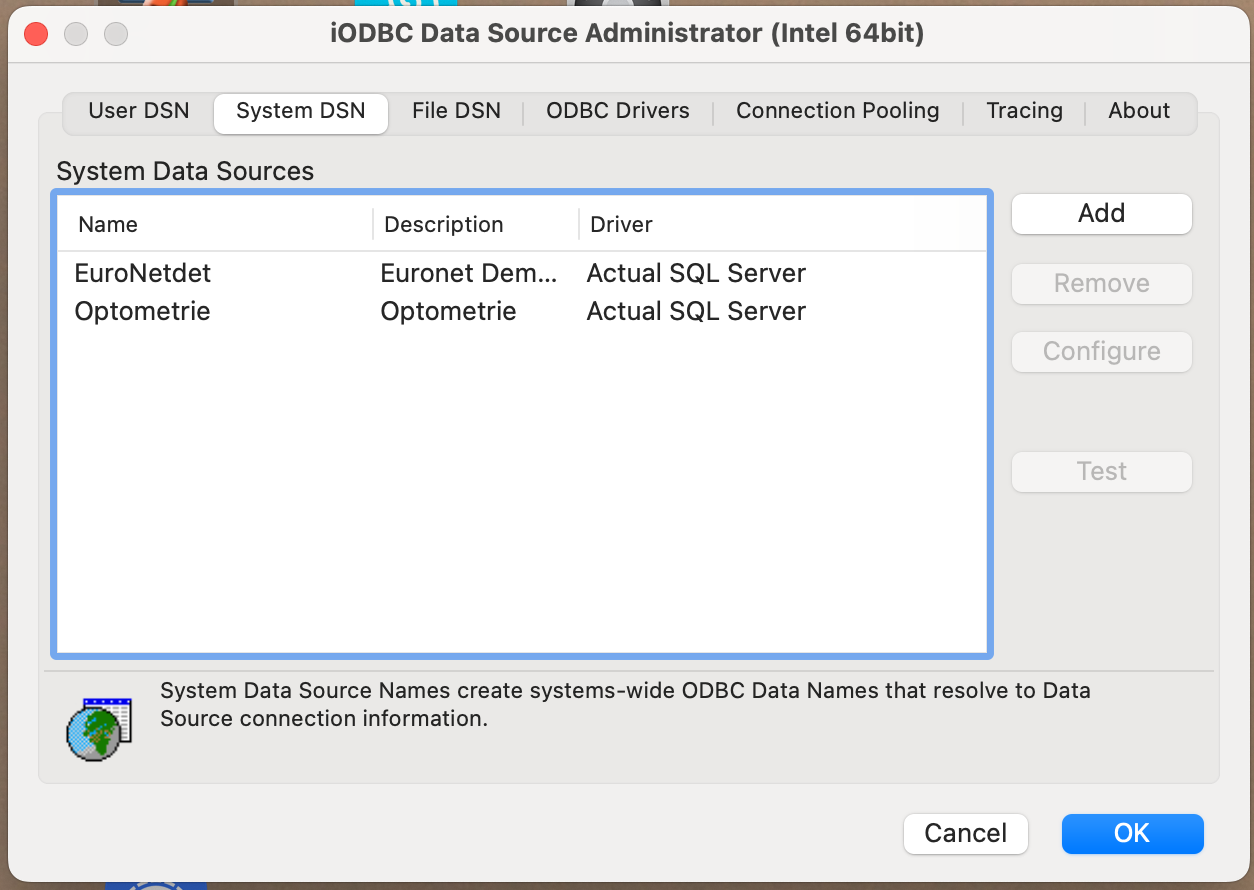The height and width of the screenshot is (890, 1254).
Task: Show the About tab
Action: point(1139,111)
